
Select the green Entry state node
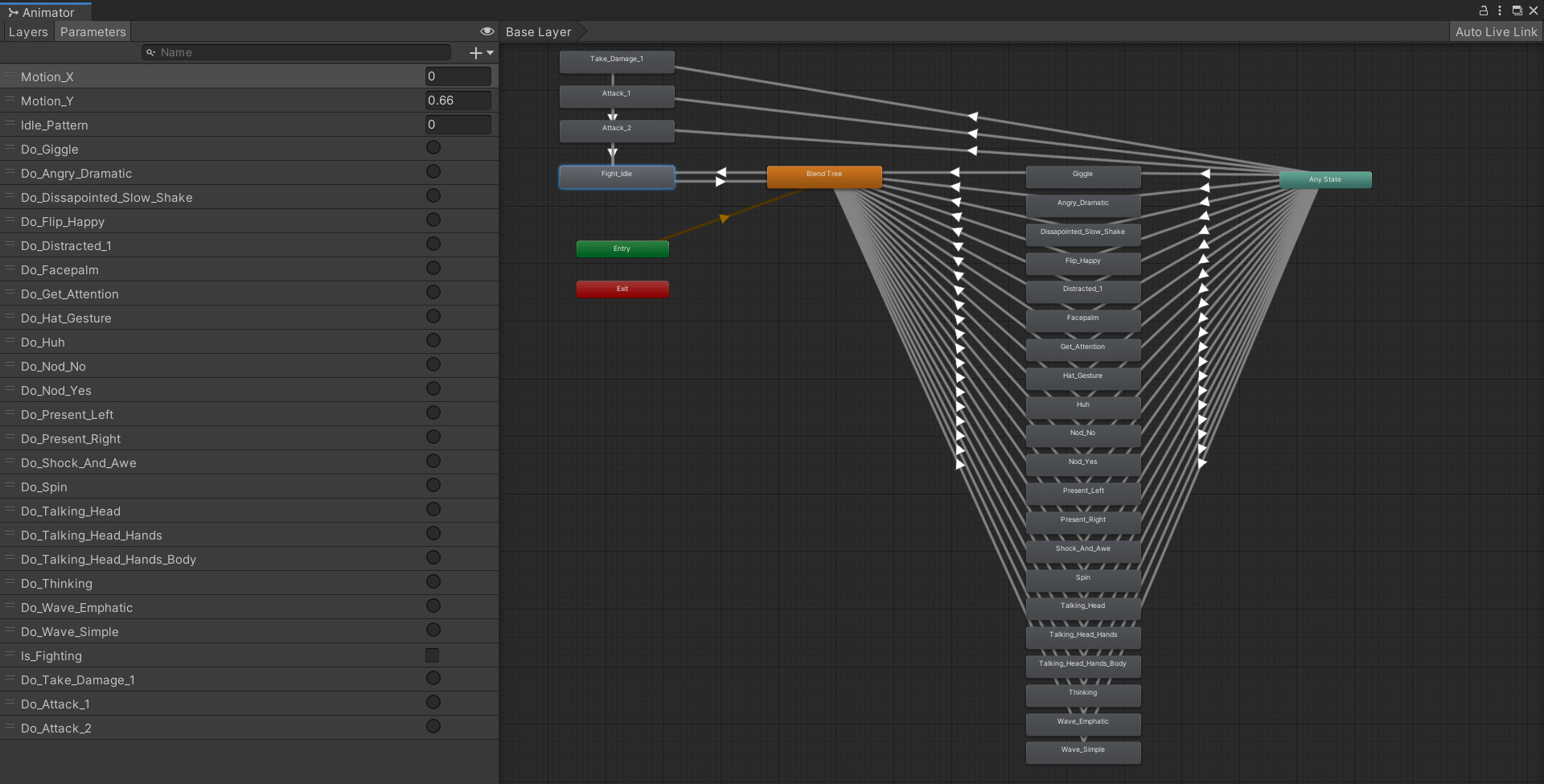click(x=622, y=248)
